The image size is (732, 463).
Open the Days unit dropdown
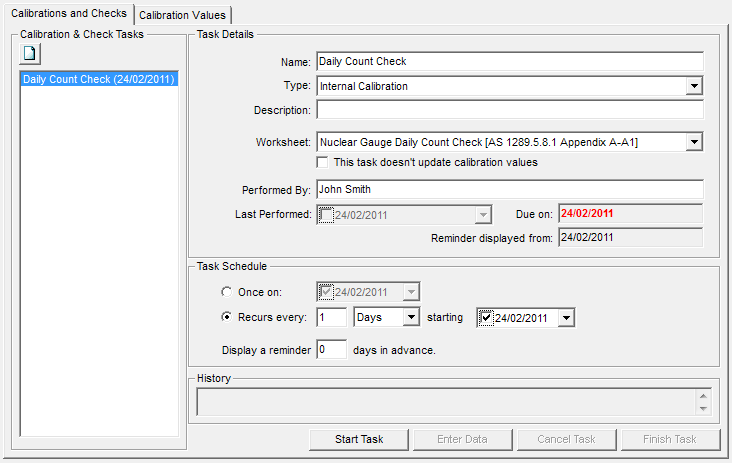tap(410, 317)
